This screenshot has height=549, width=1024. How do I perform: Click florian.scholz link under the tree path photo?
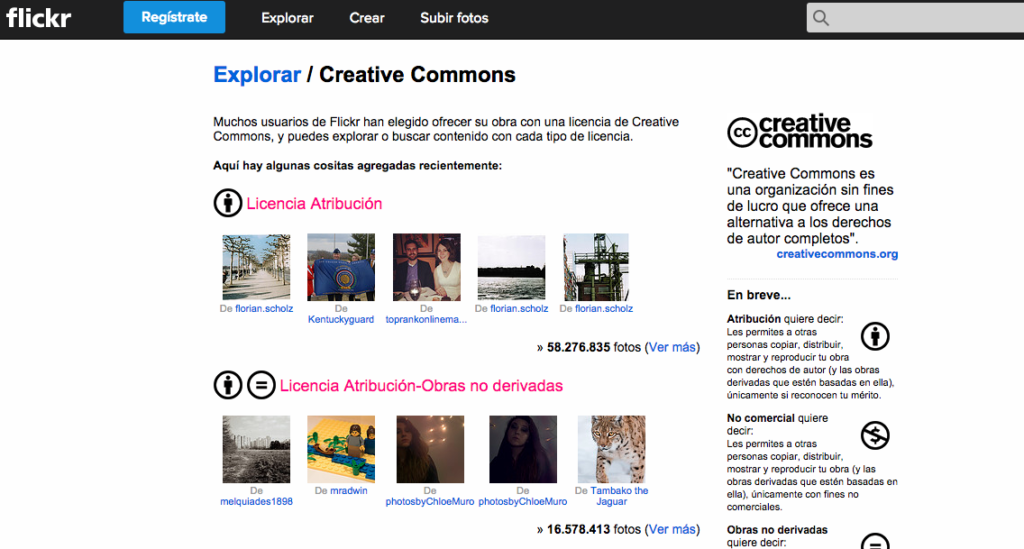click(264, 308)
